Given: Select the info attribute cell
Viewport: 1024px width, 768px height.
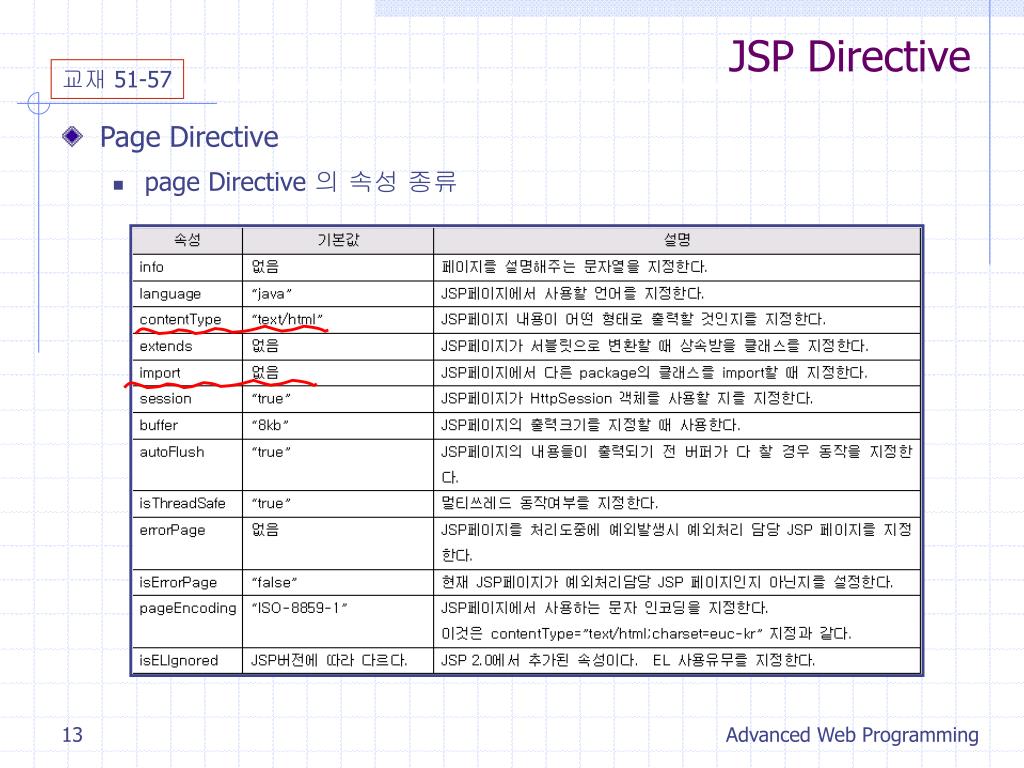Looking at the screenshot, I should coord(187,267).
